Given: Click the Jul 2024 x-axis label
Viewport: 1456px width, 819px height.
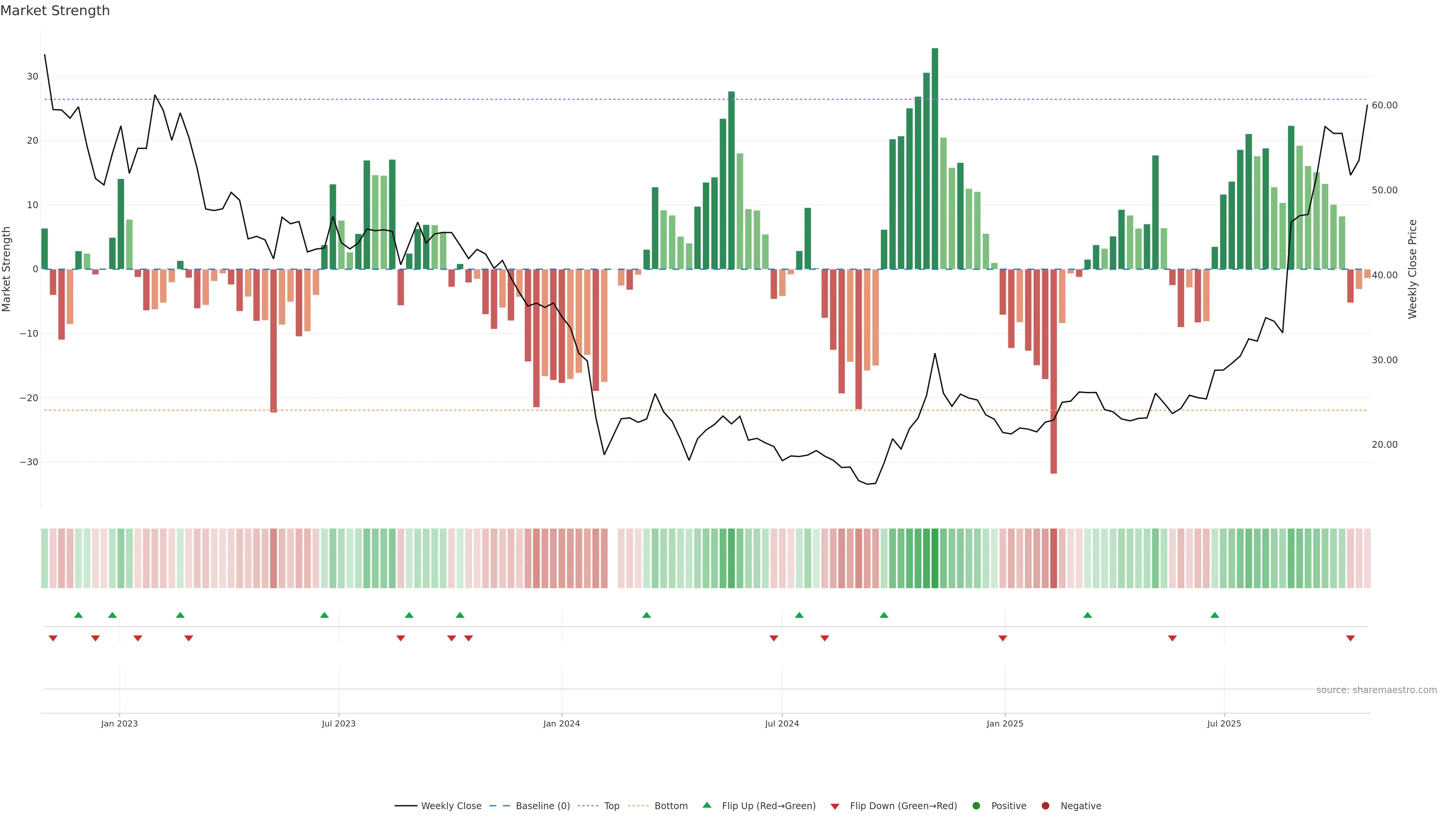Looking at the screenshot, I should click(782, 723).
